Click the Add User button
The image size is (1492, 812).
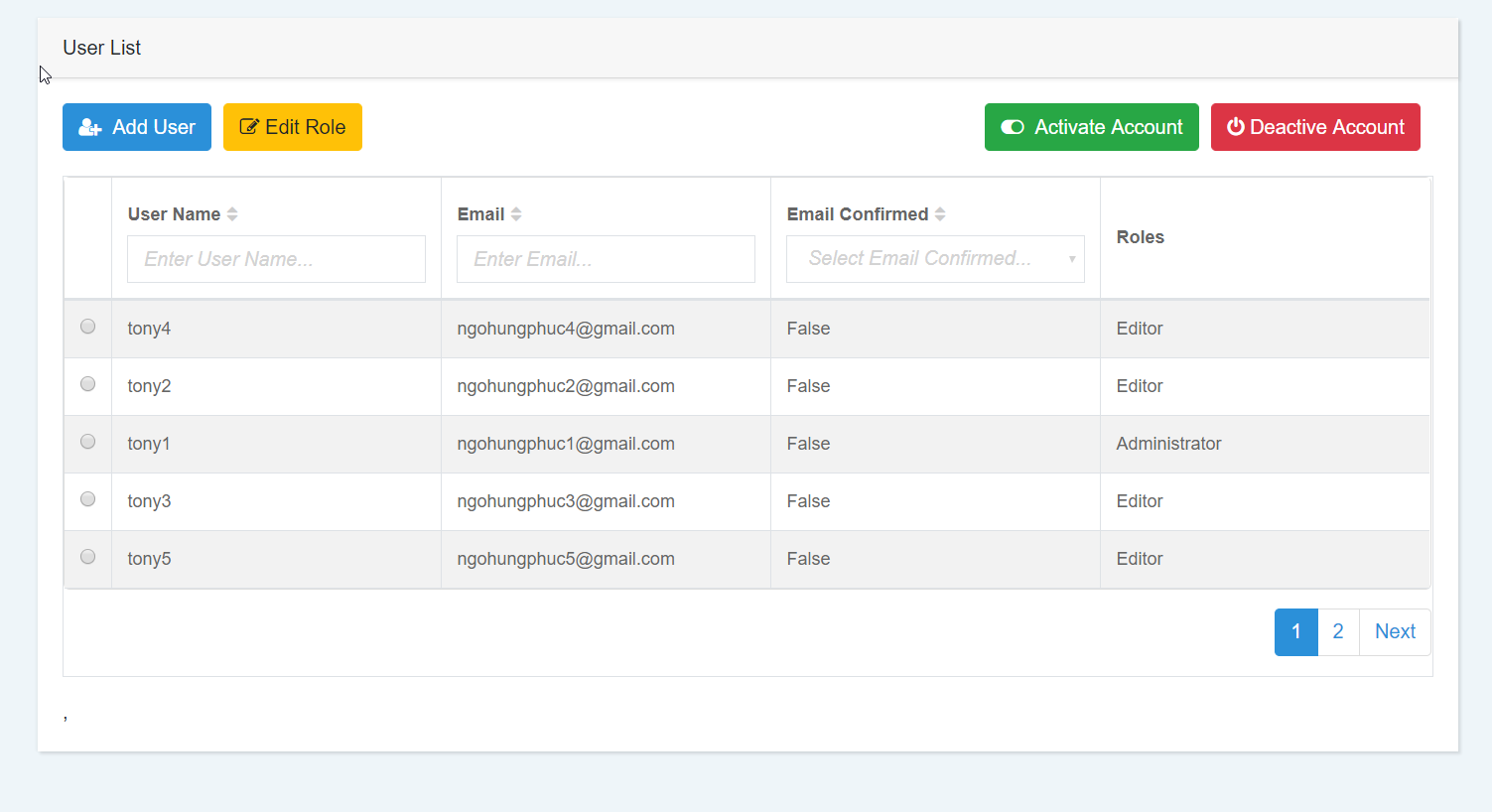[x=137, y=127]
